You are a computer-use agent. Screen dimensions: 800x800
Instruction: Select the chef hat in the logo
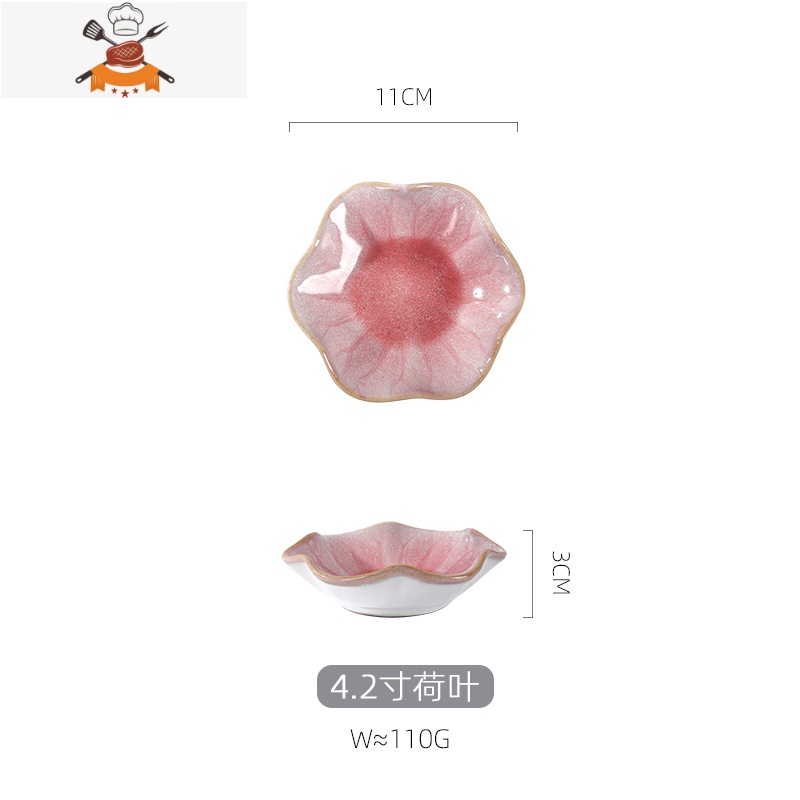click(126, 19)
